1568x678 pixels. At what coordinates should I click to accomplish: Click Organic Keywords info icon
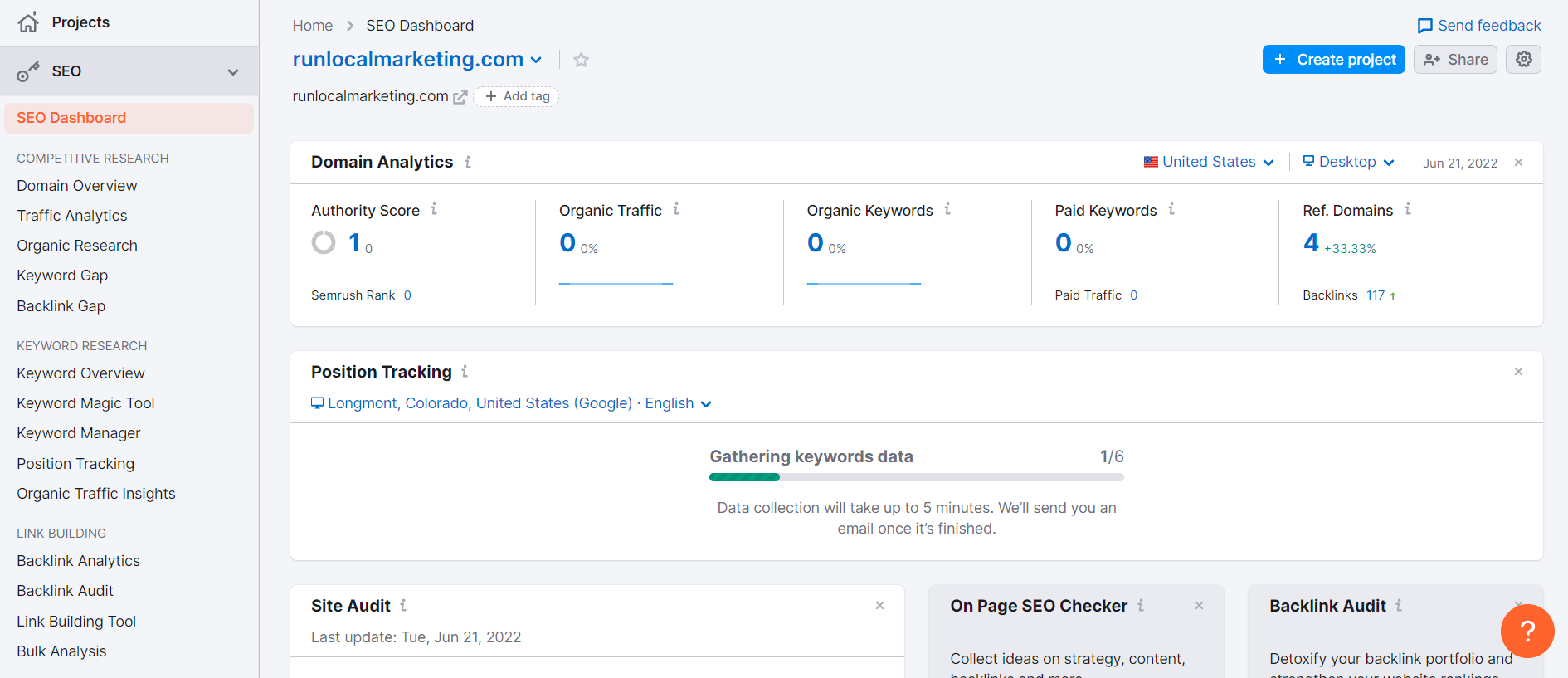click(x=947, y=209)
